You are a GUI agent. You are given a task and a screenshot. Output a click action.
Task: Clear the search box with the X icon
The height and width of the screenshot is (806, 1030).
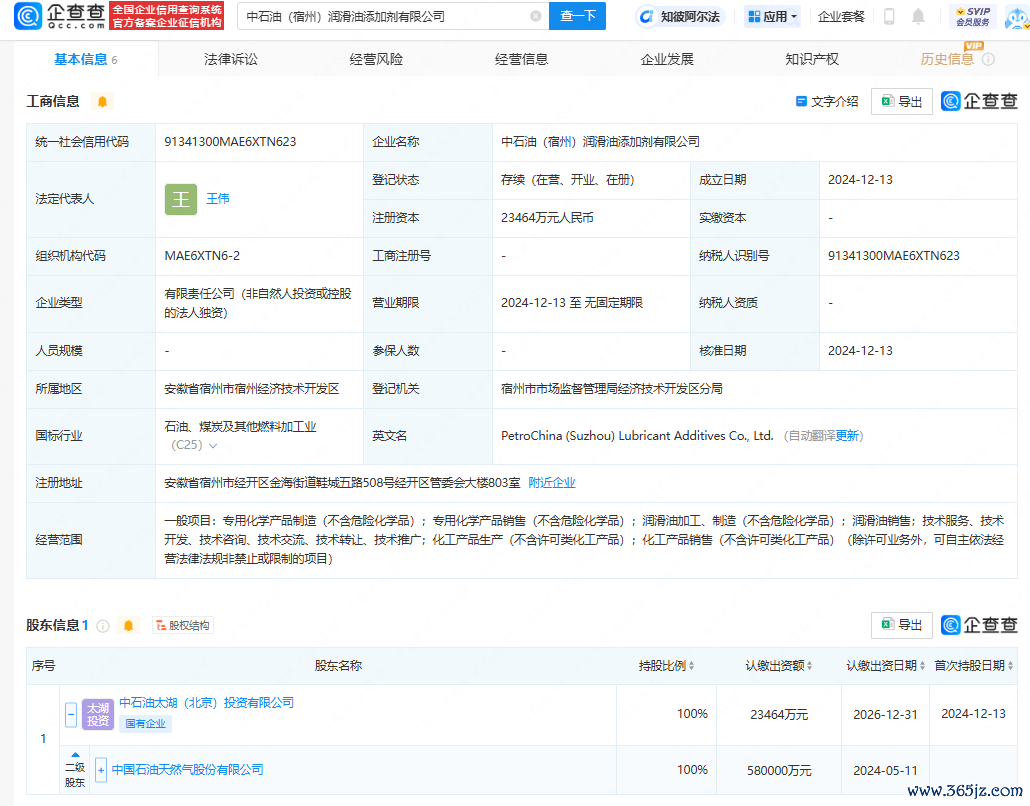[536, 16]
